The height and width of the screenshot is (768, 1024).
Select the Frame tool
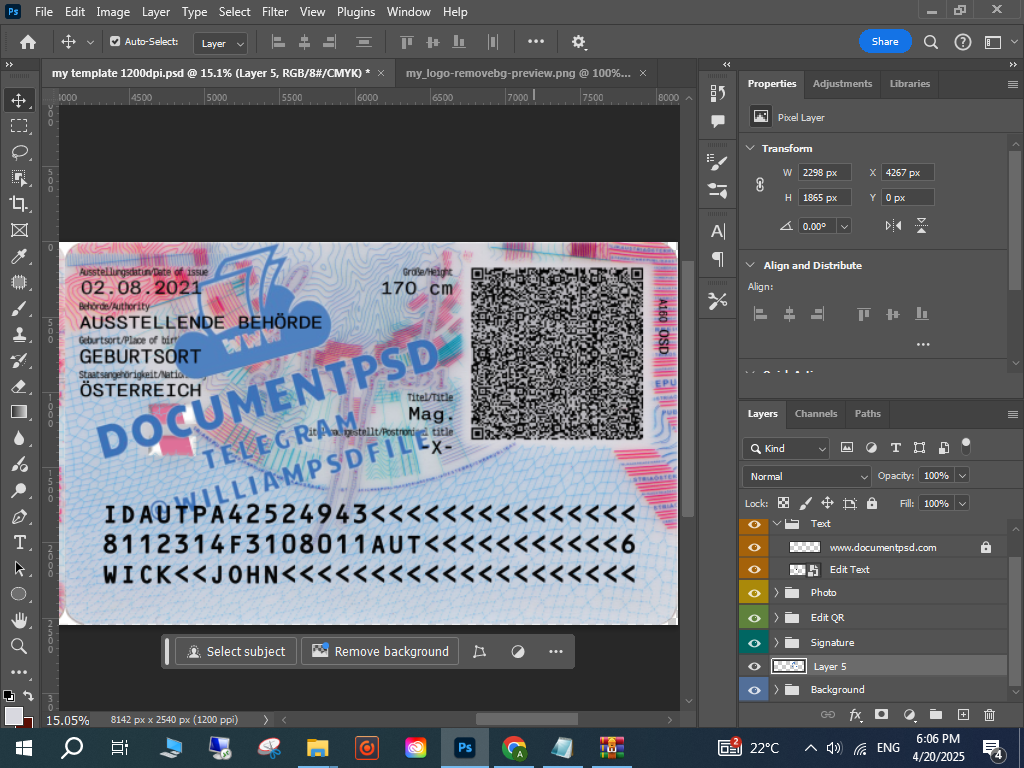click(19, 230)
